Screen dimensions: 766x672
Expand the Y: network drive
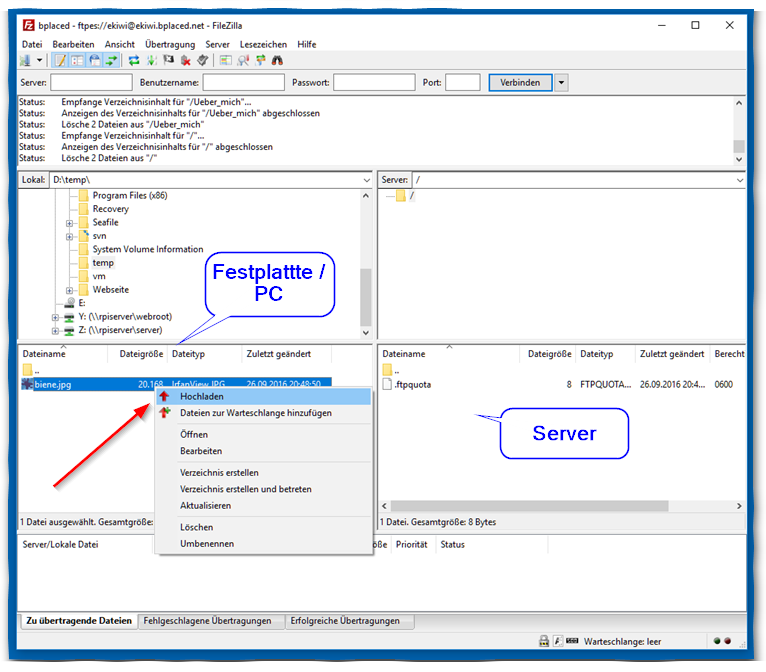click(55, 317)
